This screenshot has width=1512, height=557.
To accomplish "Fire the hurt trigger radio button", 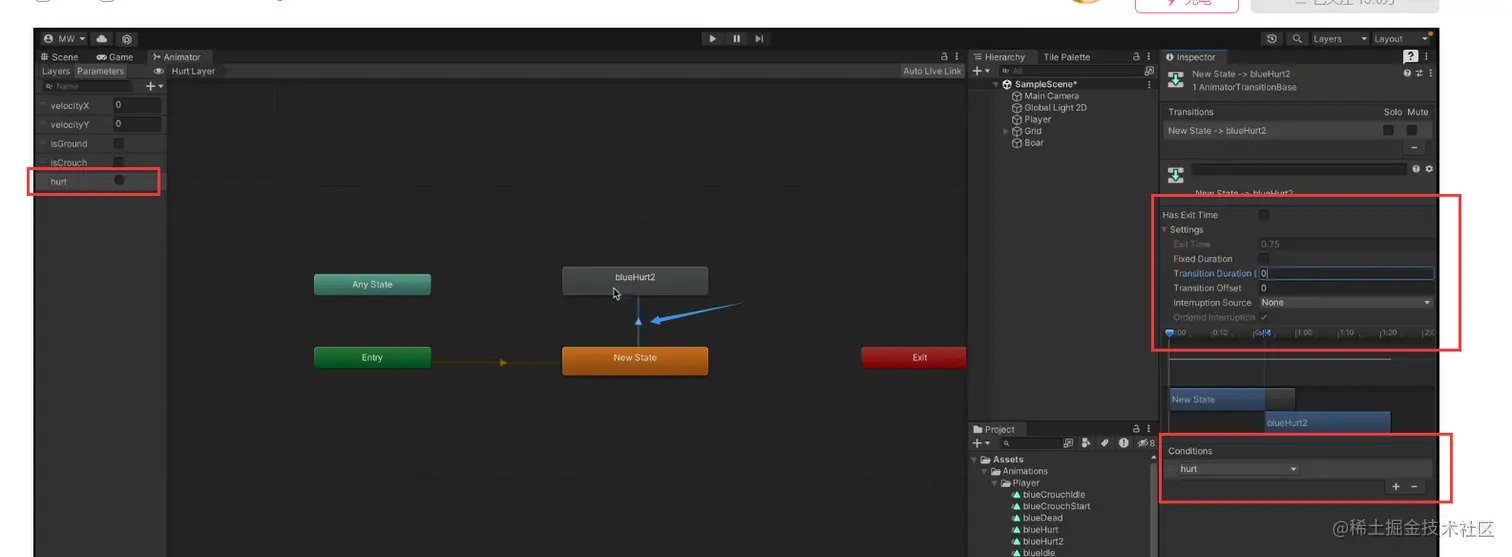I will (x=119, y=181).
